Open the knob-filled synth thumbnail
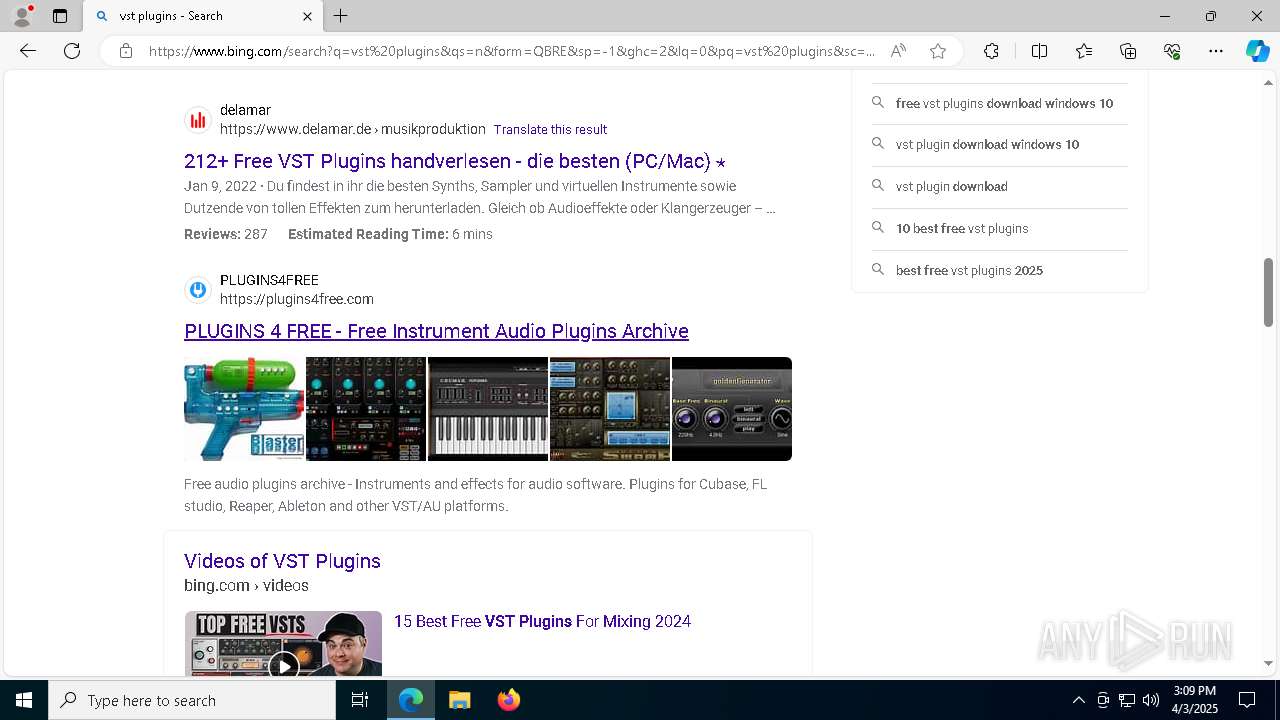Image resolution: width=1280 pixels, height=720 pixels. 610,409
